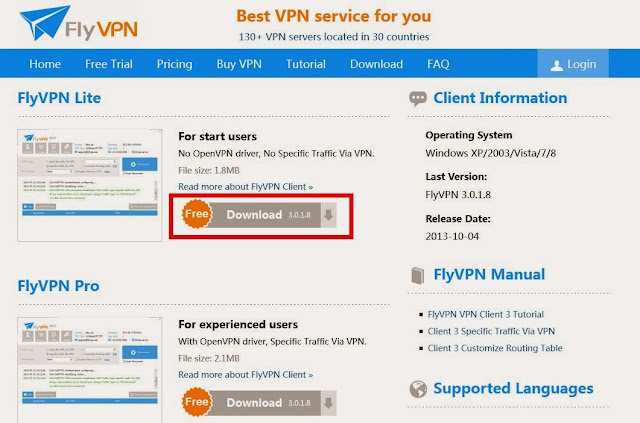Click the 'For start users' text
640x423 pixels.
pyautogui.click(x=218, y=136)
